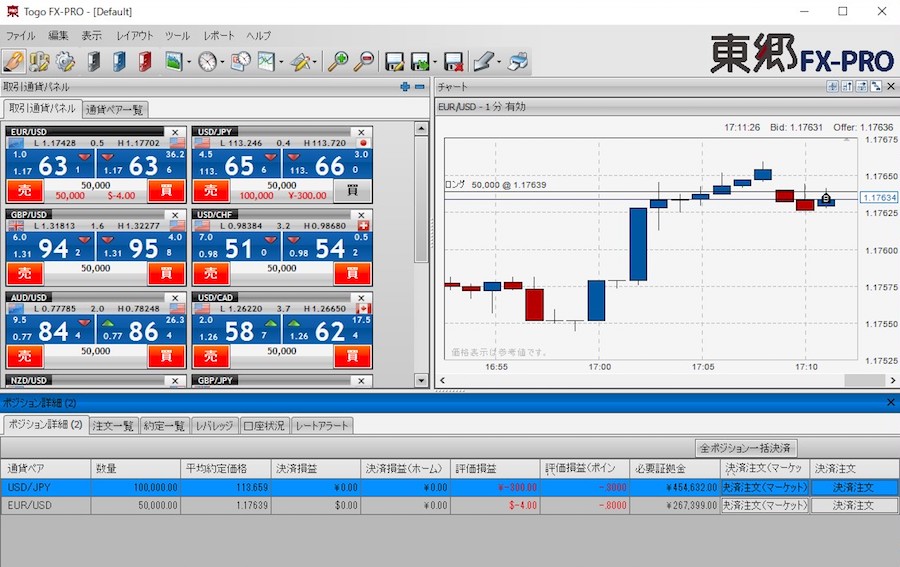Click the pencil drawing tool icon
This screenshot has width=900, height=567.
(300, 61)
